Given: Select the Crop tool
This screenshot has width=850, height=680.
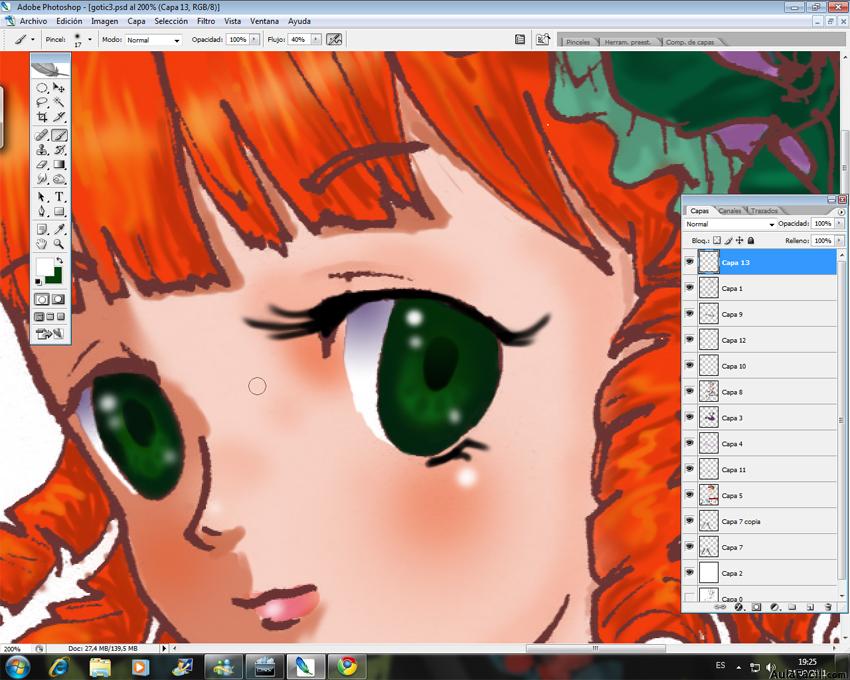Looking at the screenshot, I should point(42,117).
